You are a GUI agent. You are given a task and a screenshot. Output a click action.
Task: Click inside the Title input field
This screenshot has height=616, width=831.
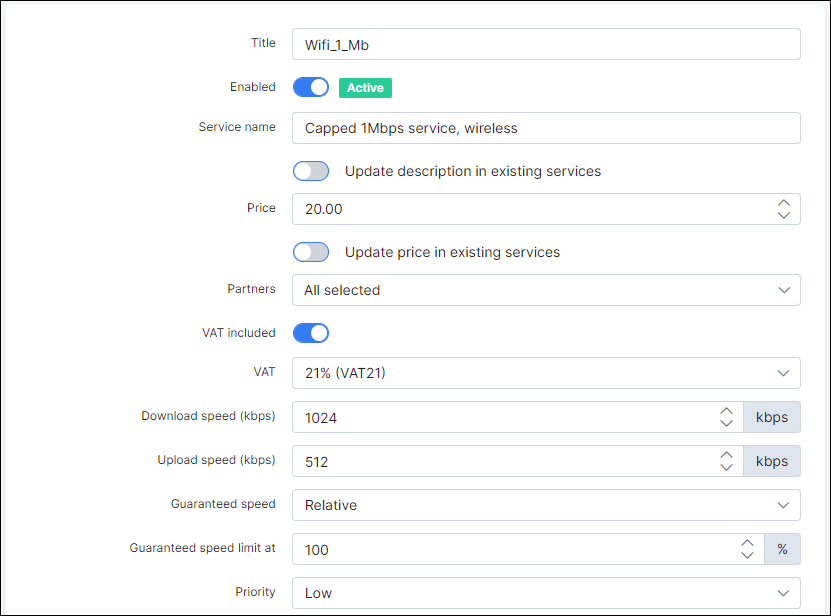(x=546, y=44)
